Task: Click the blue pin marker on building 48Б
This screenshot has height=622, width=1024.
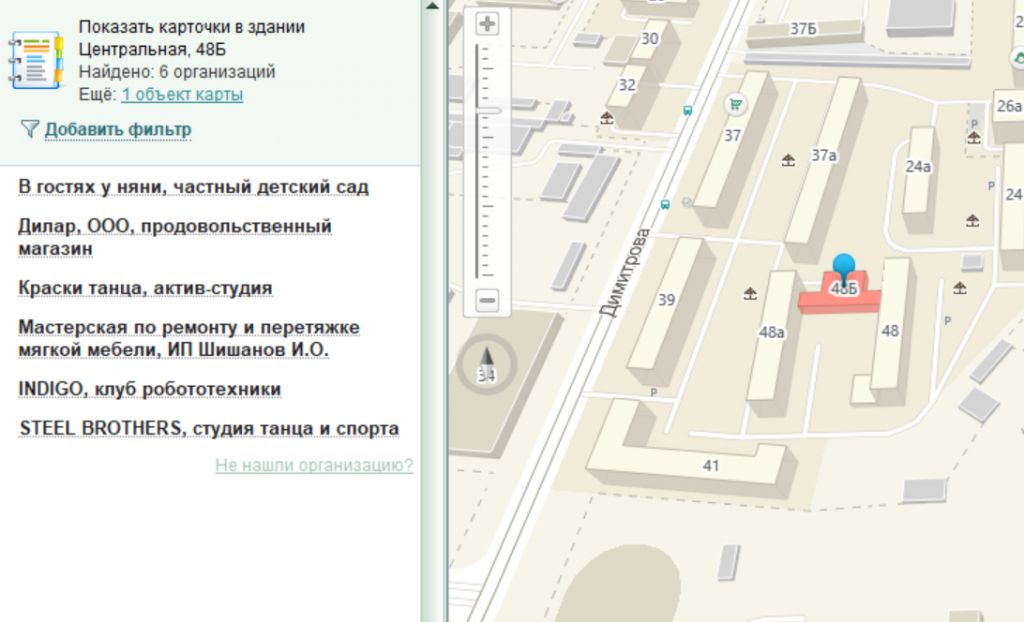Action: pyautogui.click(x=845, y=267)
